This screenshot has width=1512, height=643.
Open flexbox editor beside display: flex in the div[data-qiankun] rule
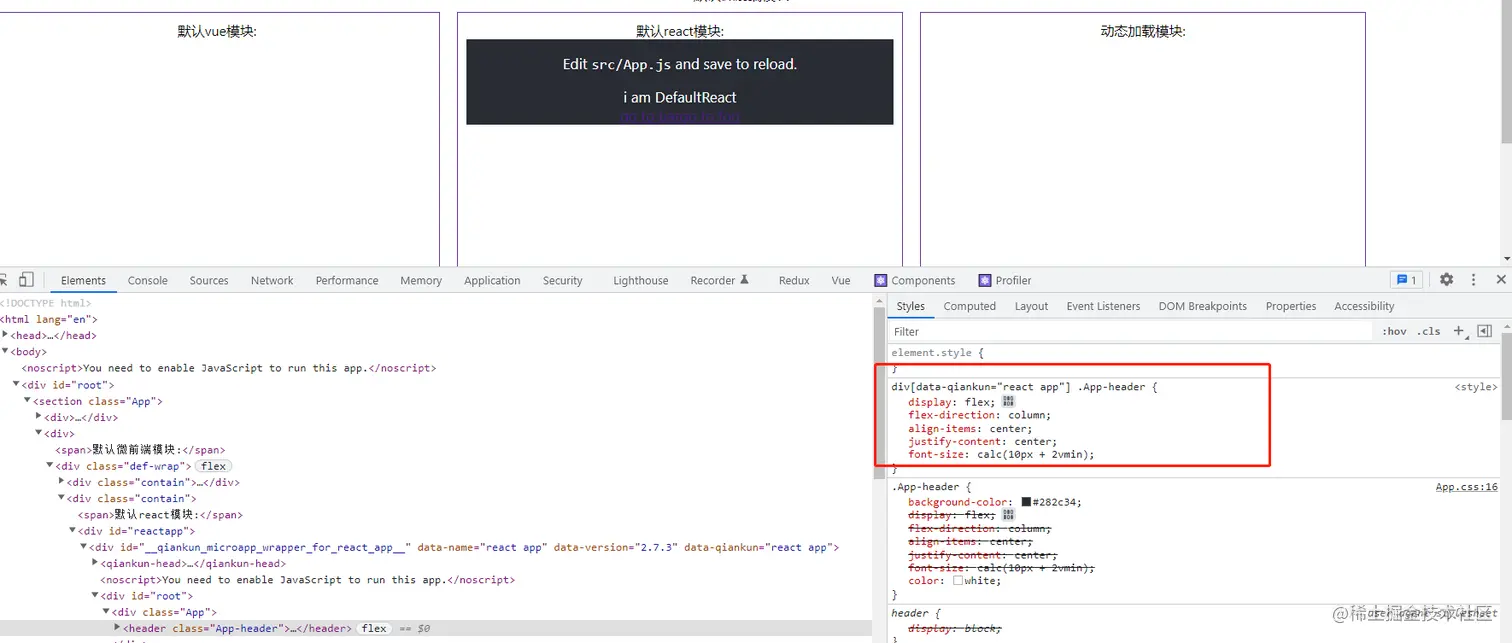(x=1008, y=401)
